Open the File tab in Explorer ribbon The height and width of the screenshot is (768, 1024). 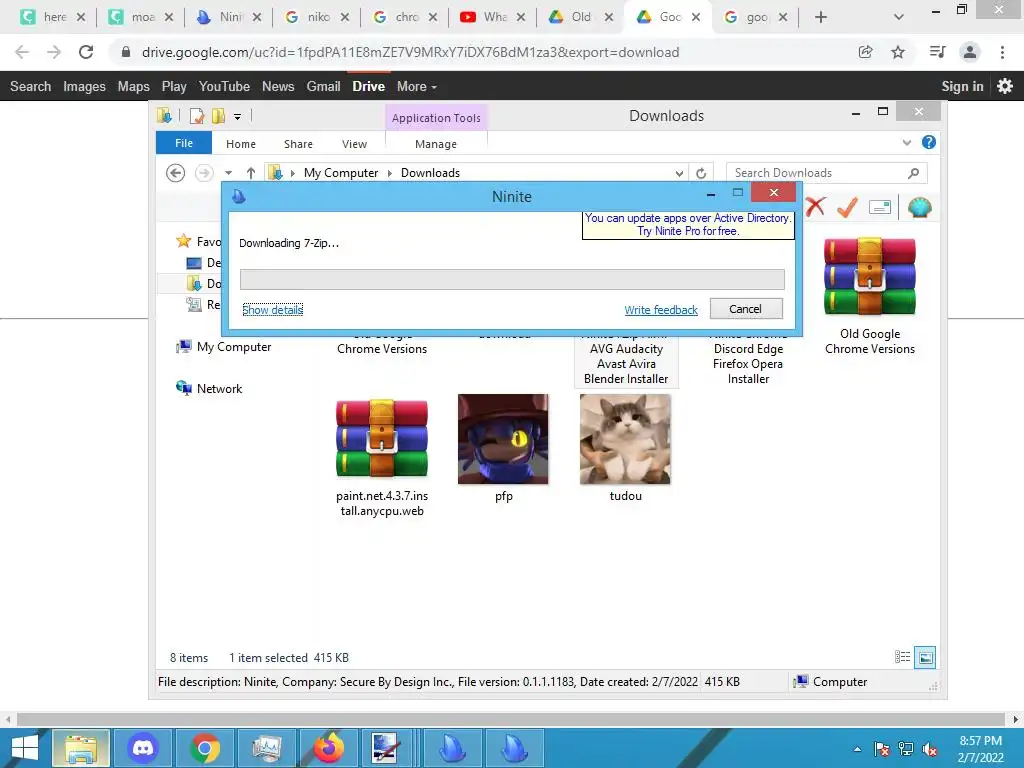click(x=184, y=143)
